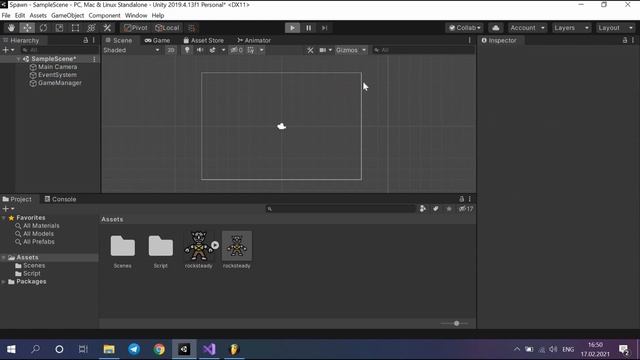The height and width of the screenshot is (360, 640).
Task: Click the Project search field
Action: pos(341,209)
